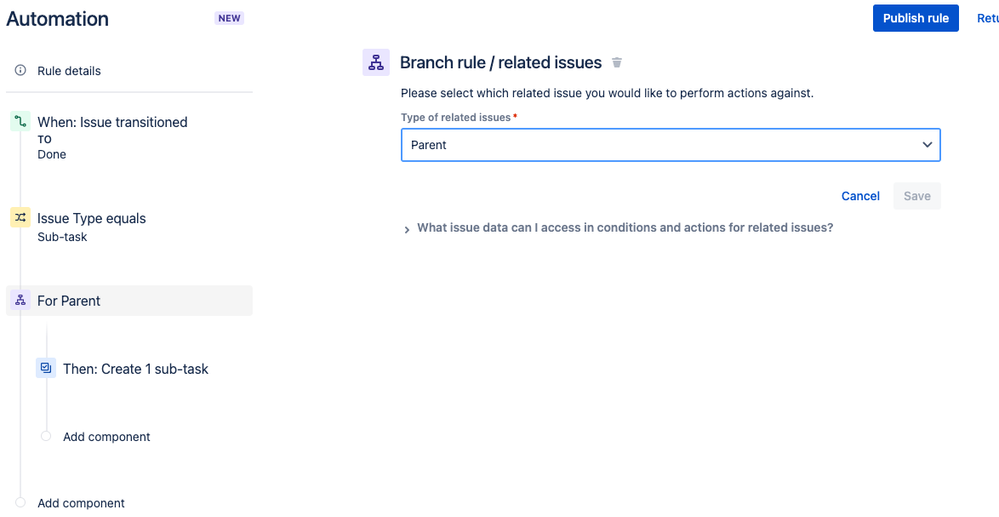Click the yellow Issue Type condition icon
The width and height of the screenshot is (999, 517).
(20, 218)
